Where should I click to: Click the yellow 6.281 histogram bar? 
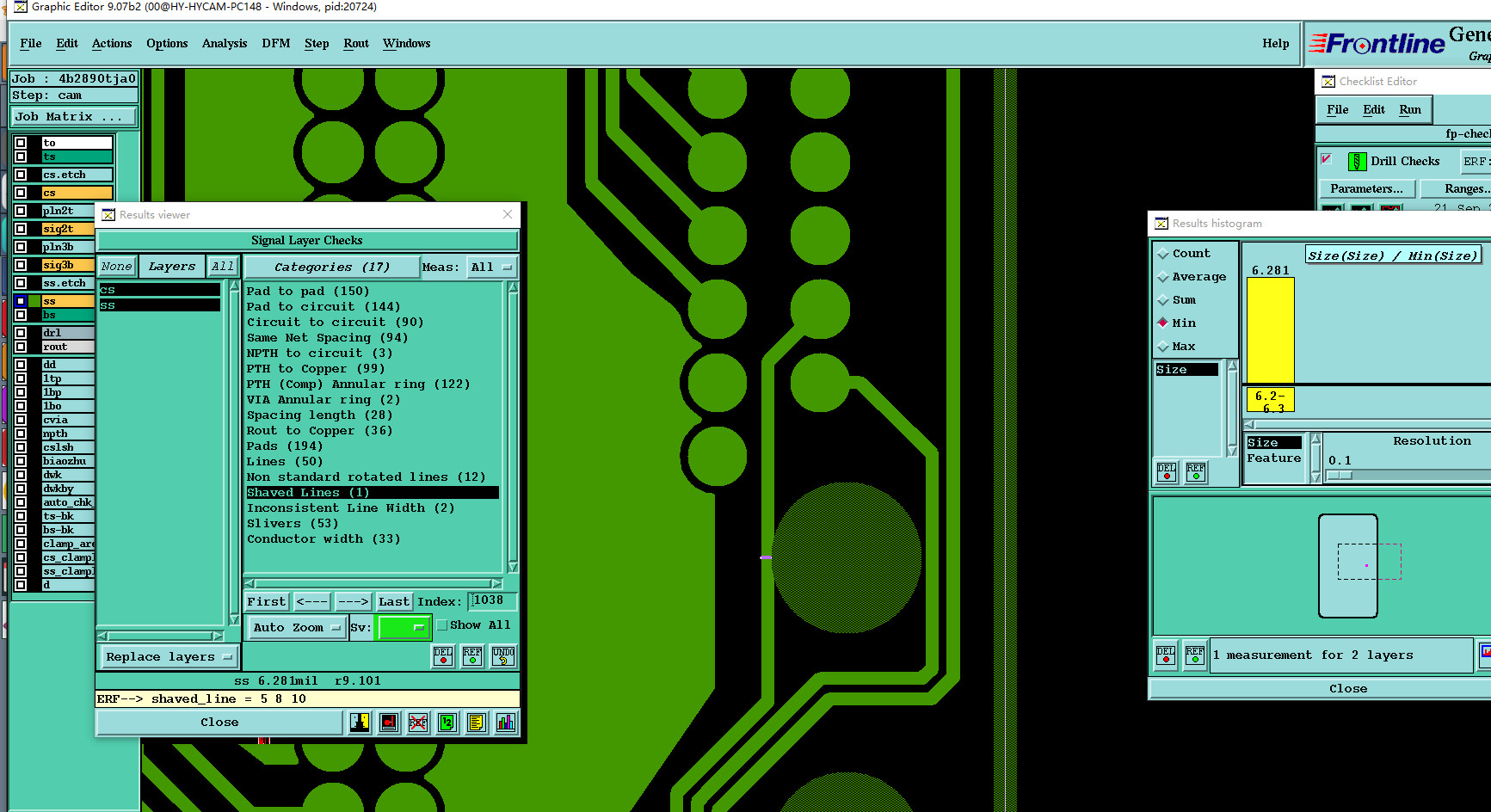point(1271,330)
